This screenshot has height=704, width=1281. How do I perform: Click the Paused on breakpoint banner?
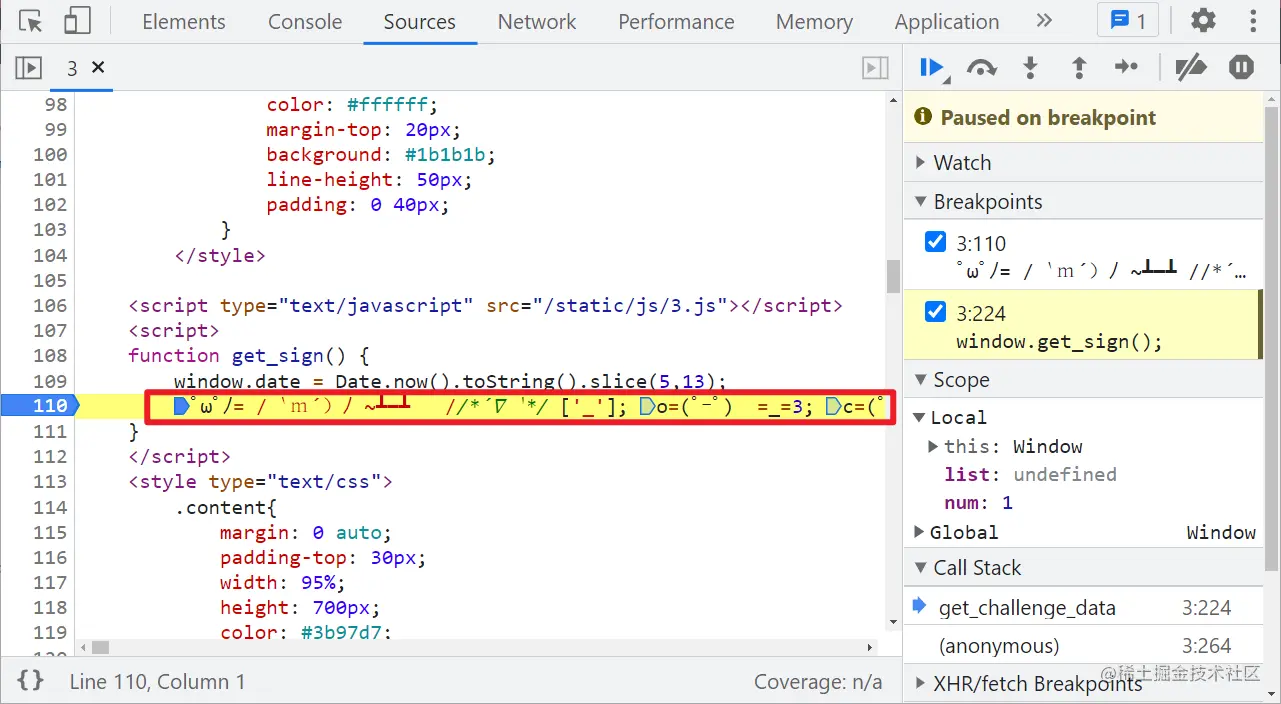1084,118
